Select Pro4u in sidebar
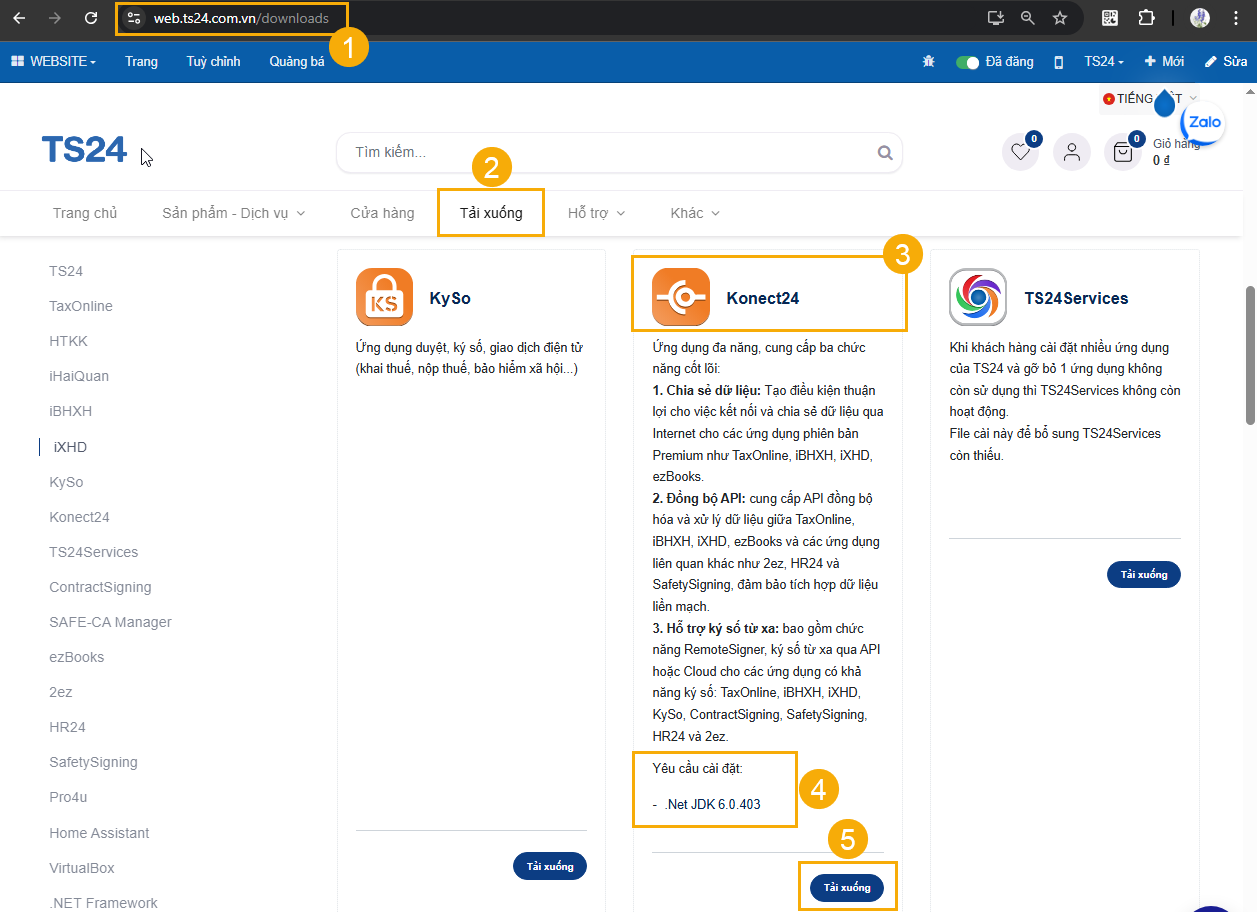The height and width of the screenshot is (912, 1257). point(69,797)
